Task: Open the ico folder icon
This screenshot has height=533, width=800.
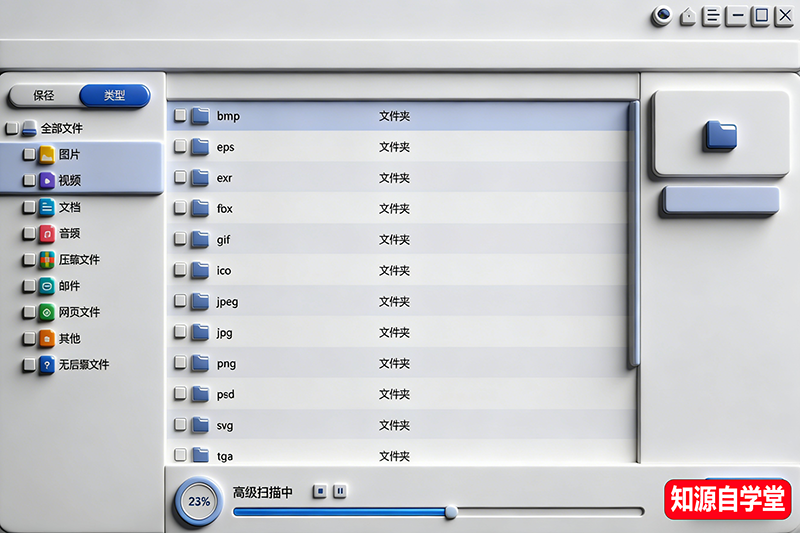Action: pos(200,270)
